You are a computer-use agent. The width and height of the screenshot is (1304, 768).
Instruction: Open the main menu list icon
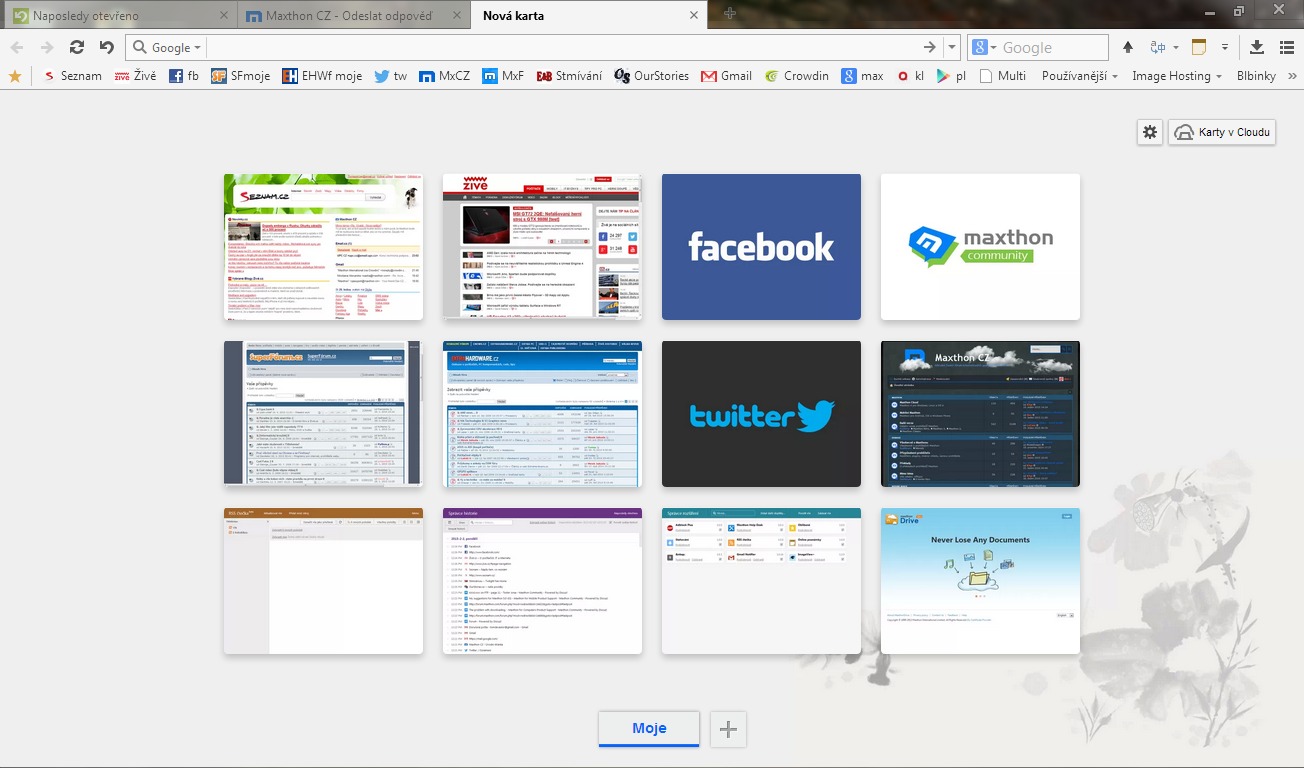pos(1286,47)
